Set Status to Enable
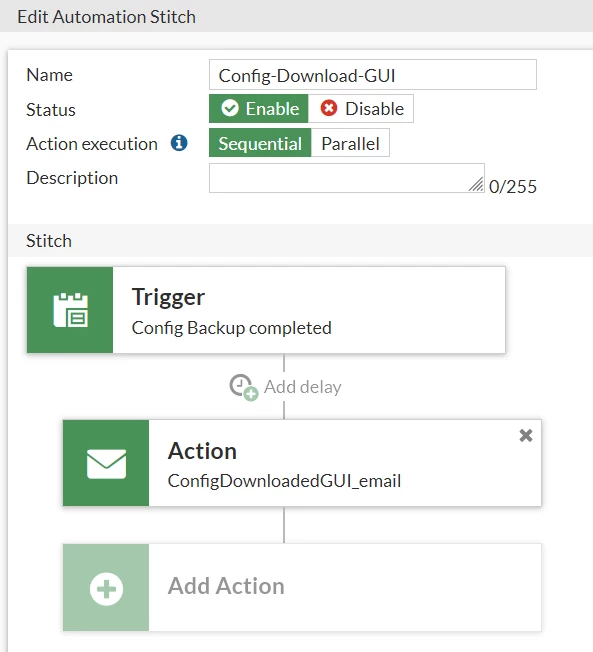The height and width of the screenshot is (652, 593). [259, 109]
